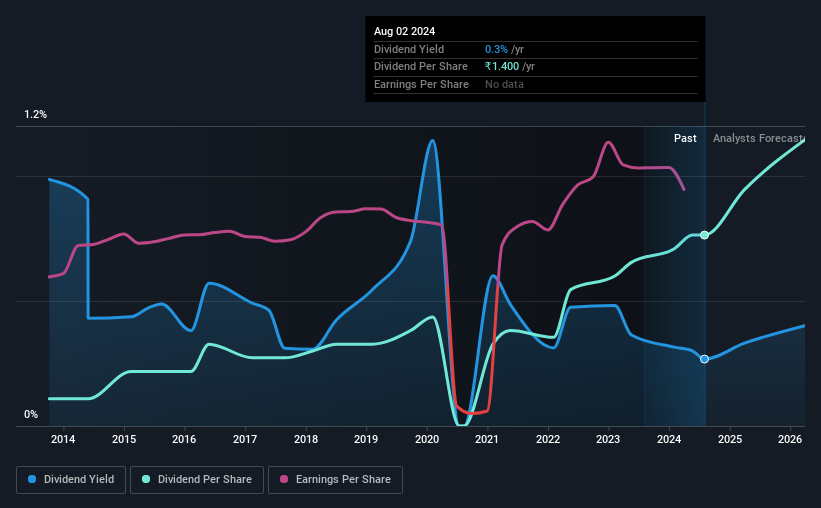This screenshot has height=508, width=821.
Task: Click the teal Dividend Per Share legend dot
Action: coord(146,479)
